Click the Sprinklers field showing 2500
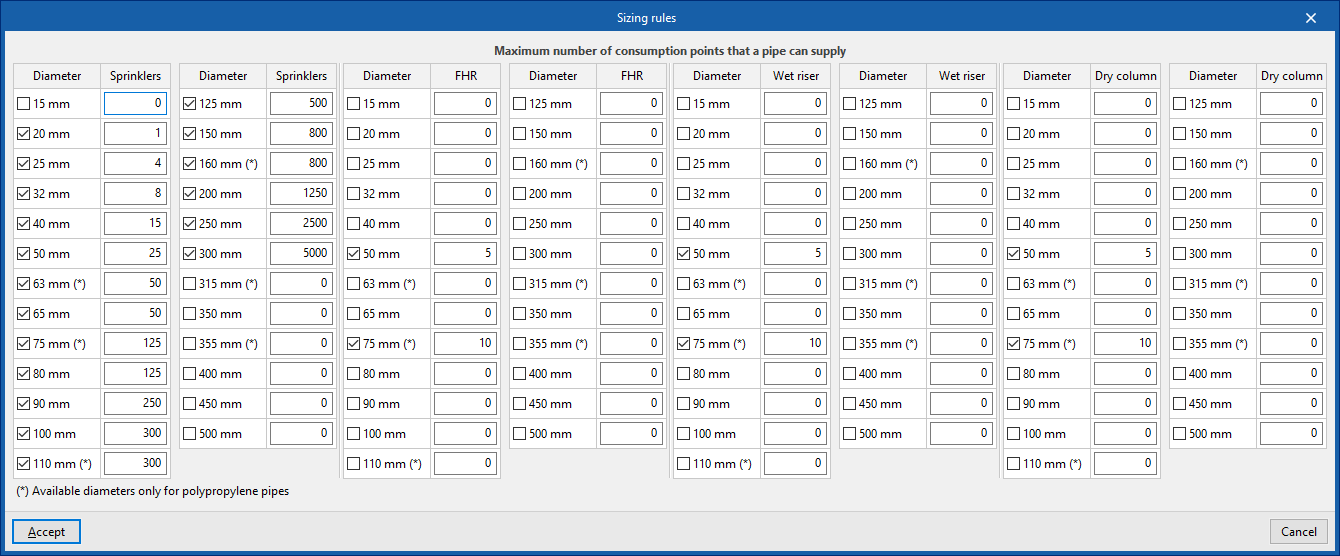1340x556 pixels. [301, 224]
